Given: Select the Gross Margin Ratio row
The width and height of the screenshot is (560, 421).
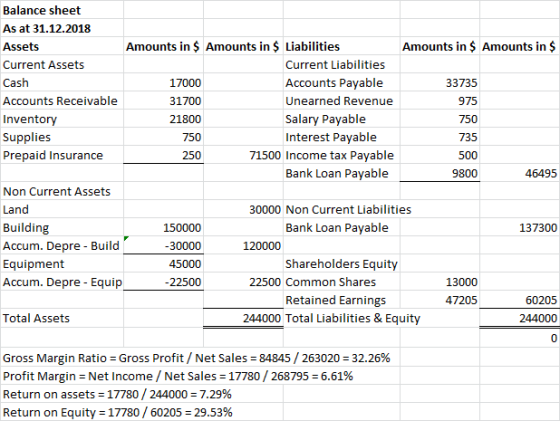Looking at the screenshot, I should [196, 358].
